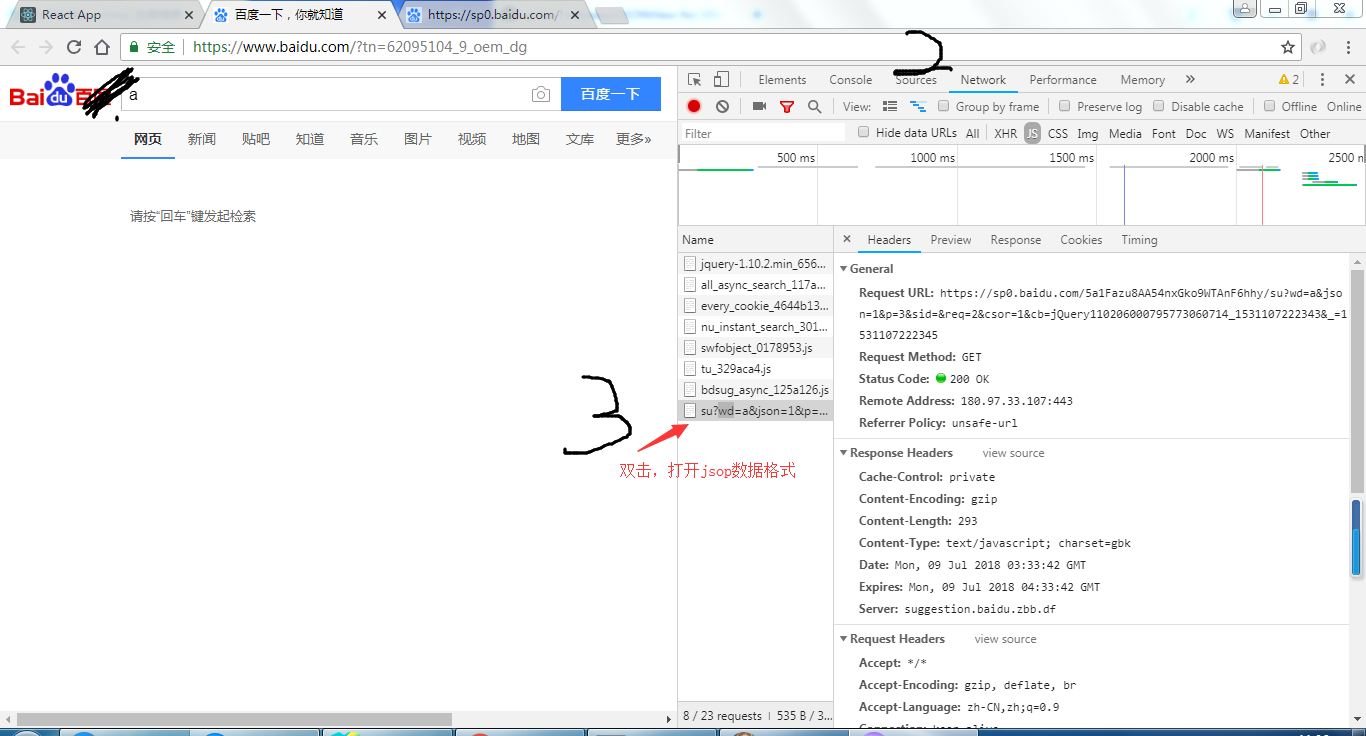Open the 图片 link on Baidu
Screen dimensions: 1366x736
tap(418, 139)
